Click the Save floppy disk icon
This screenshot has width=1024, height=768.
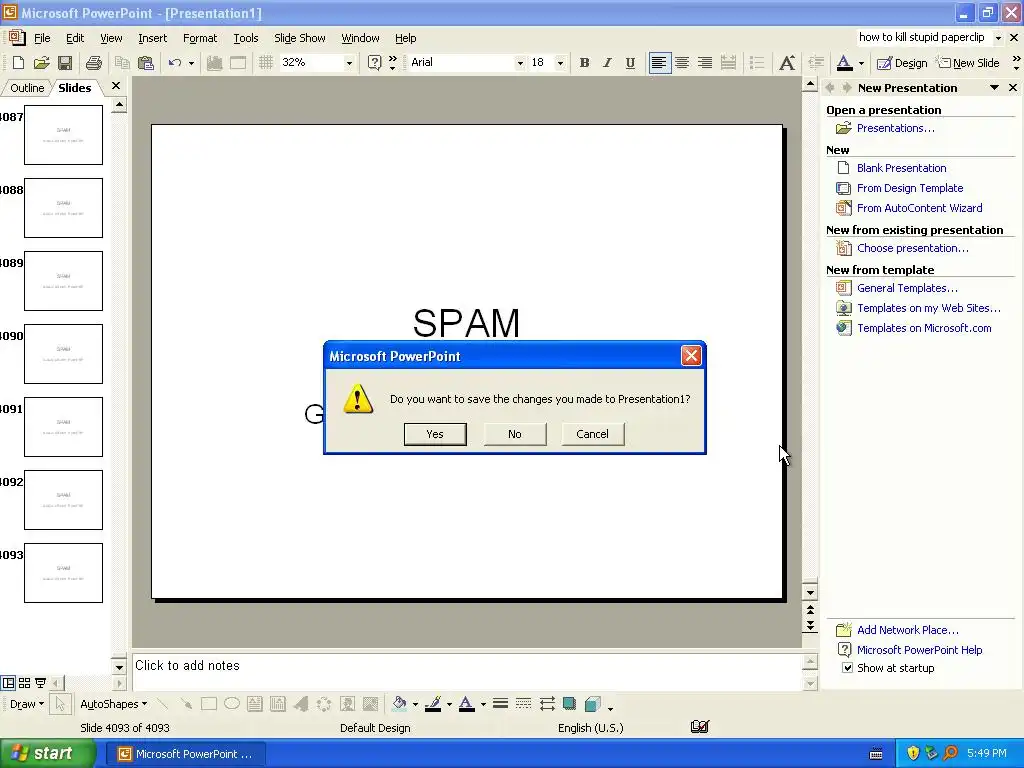click(65, 63)
